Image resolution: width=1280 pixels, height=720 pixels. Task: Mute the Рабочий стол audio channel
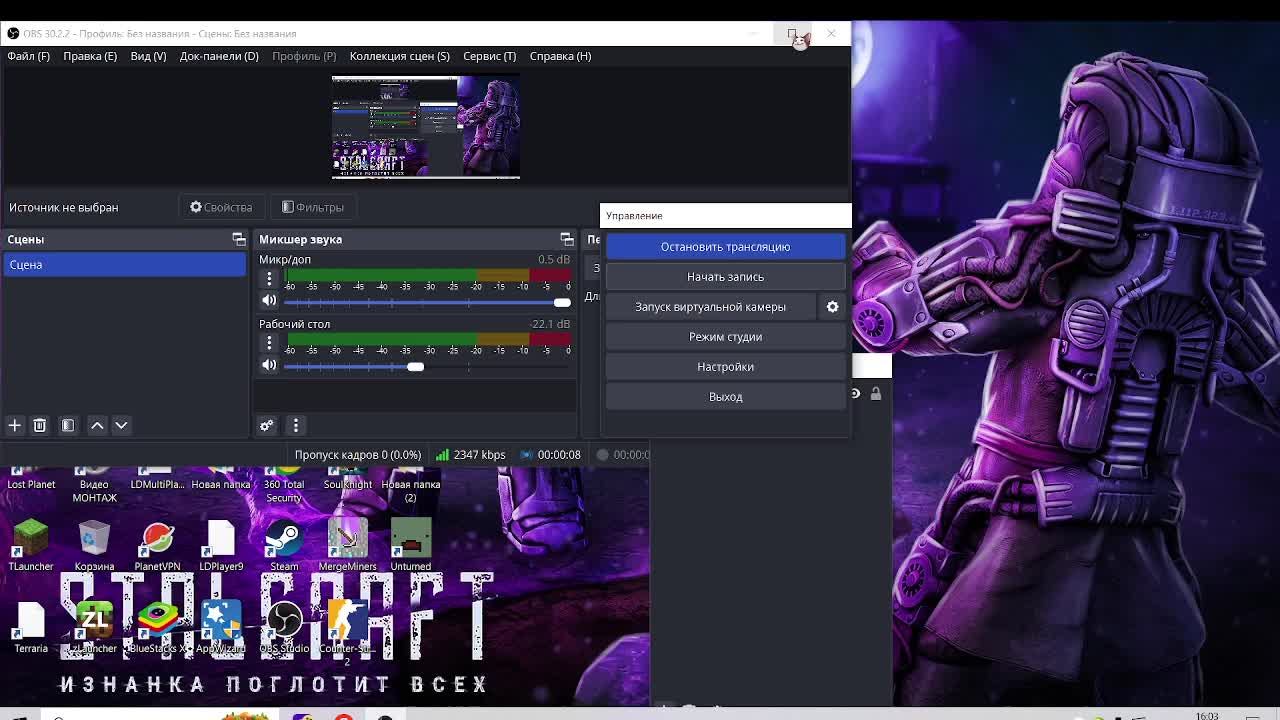[269, 365]
